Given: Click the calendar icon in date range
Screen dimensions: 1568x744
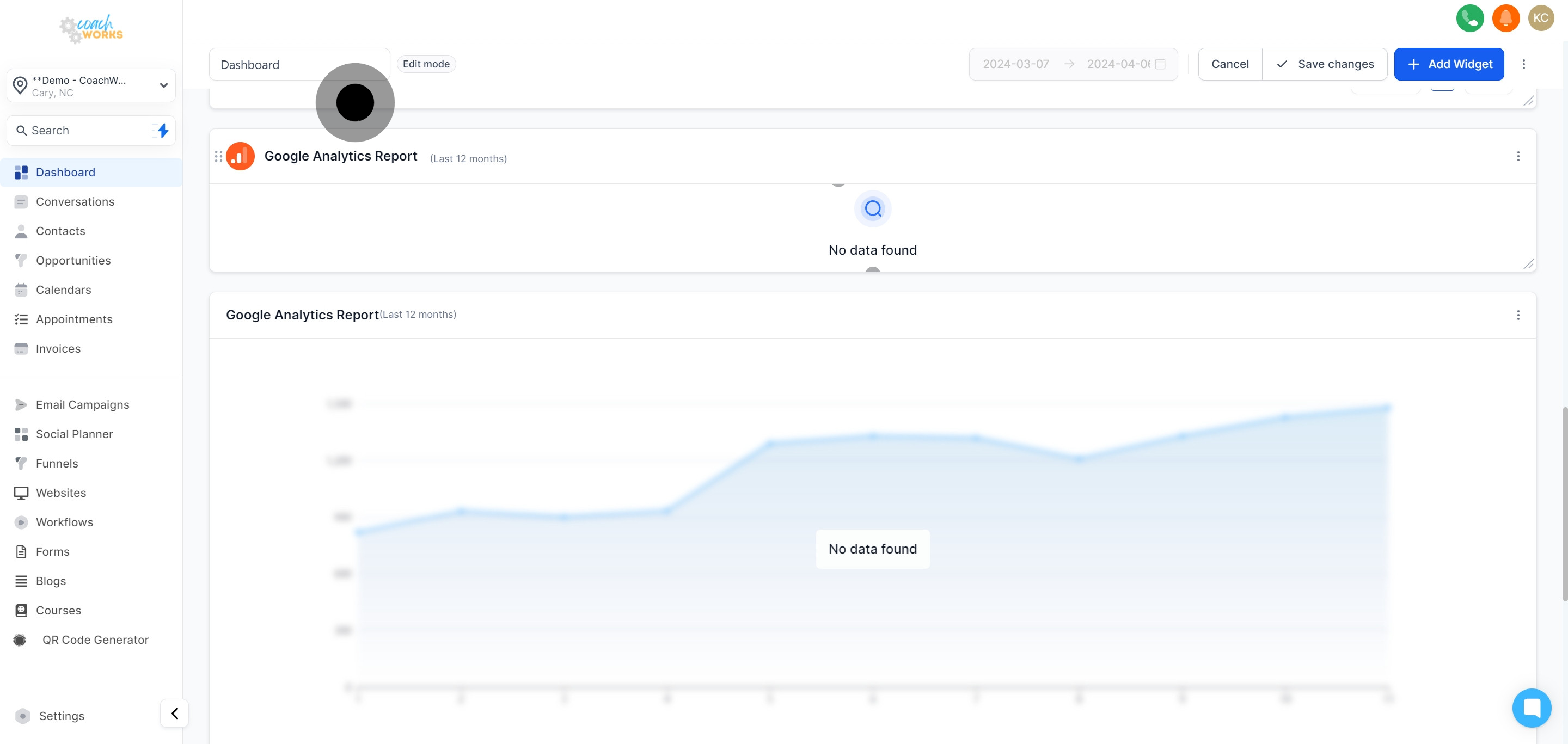Looking at the screenshot, I should 1160,64.
